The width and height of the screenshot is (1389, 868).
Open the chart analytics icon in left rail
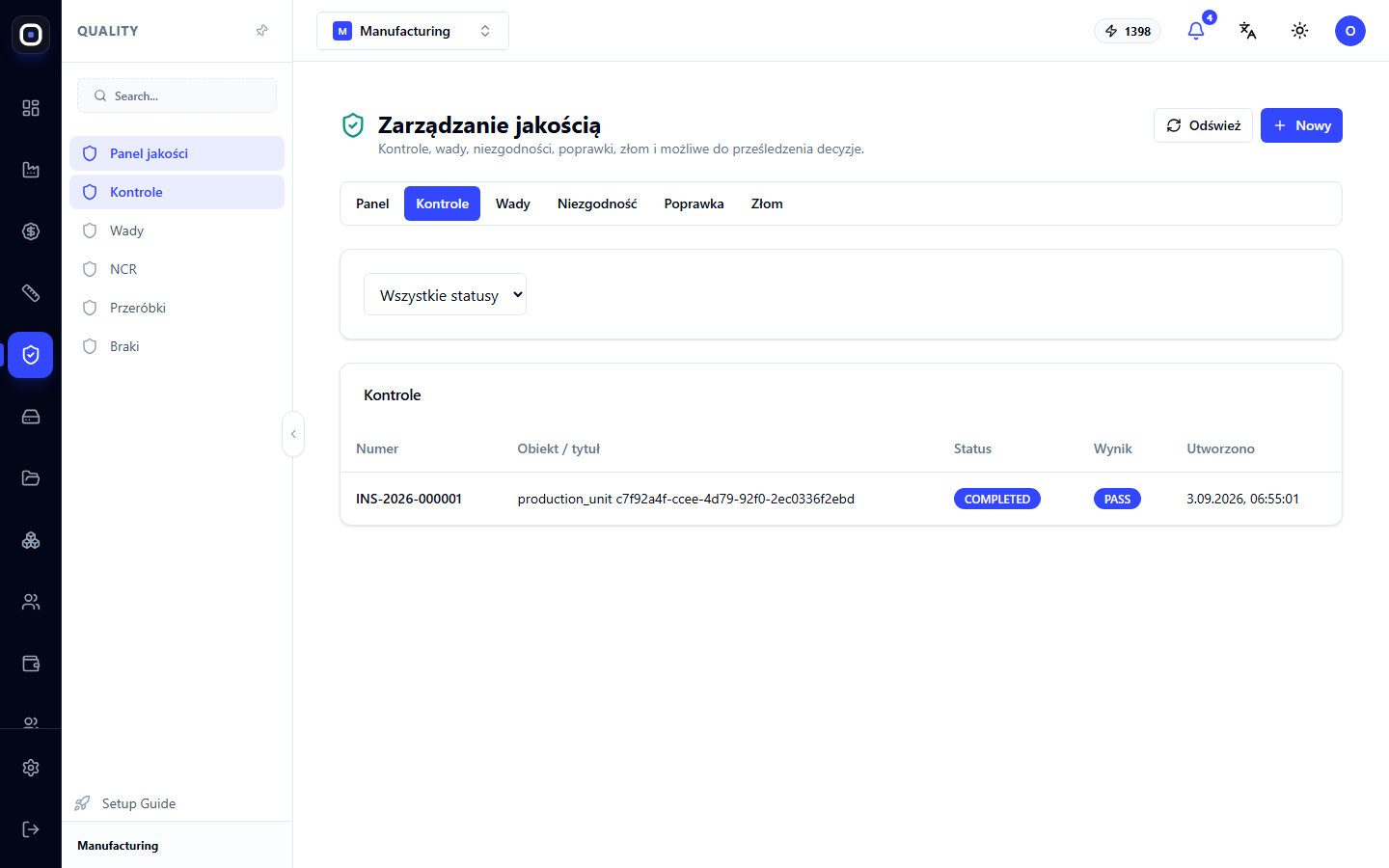pos(31,170)
